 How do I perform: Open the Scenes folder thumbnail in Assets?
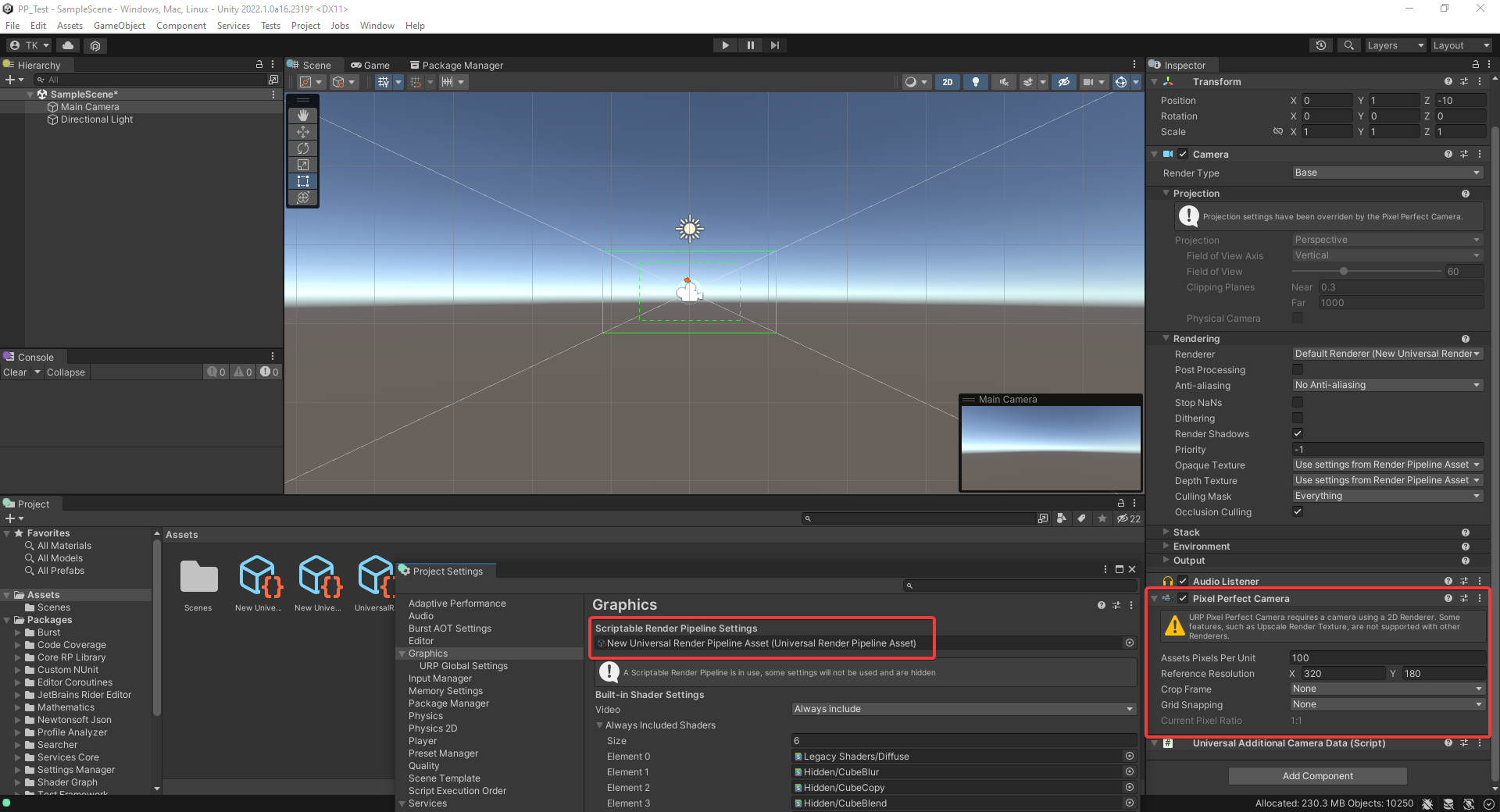[198, 578]
